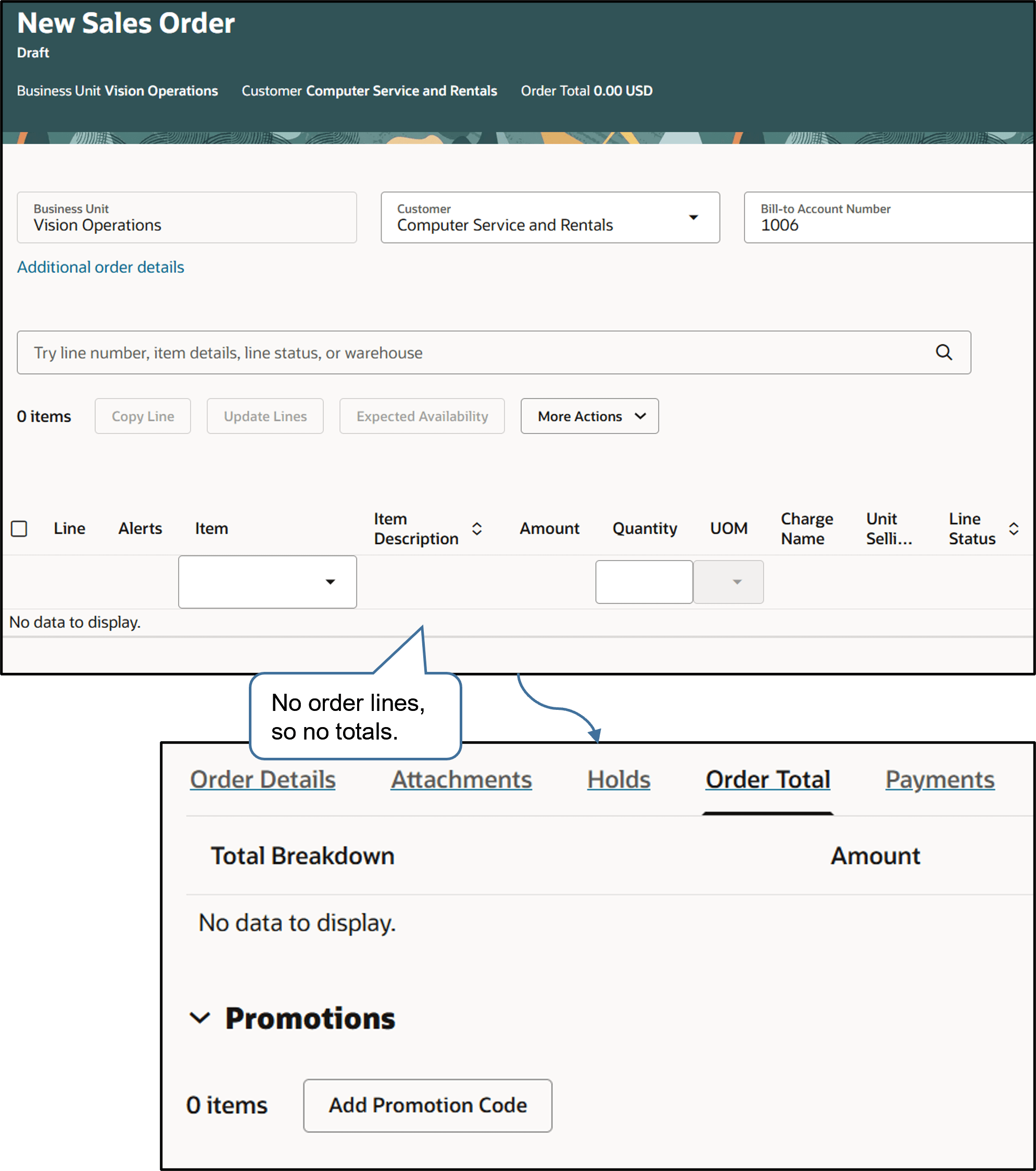1036x1171 pixels.
Task: Click the magnifier search icon
Action: click(x=943, y=352)
